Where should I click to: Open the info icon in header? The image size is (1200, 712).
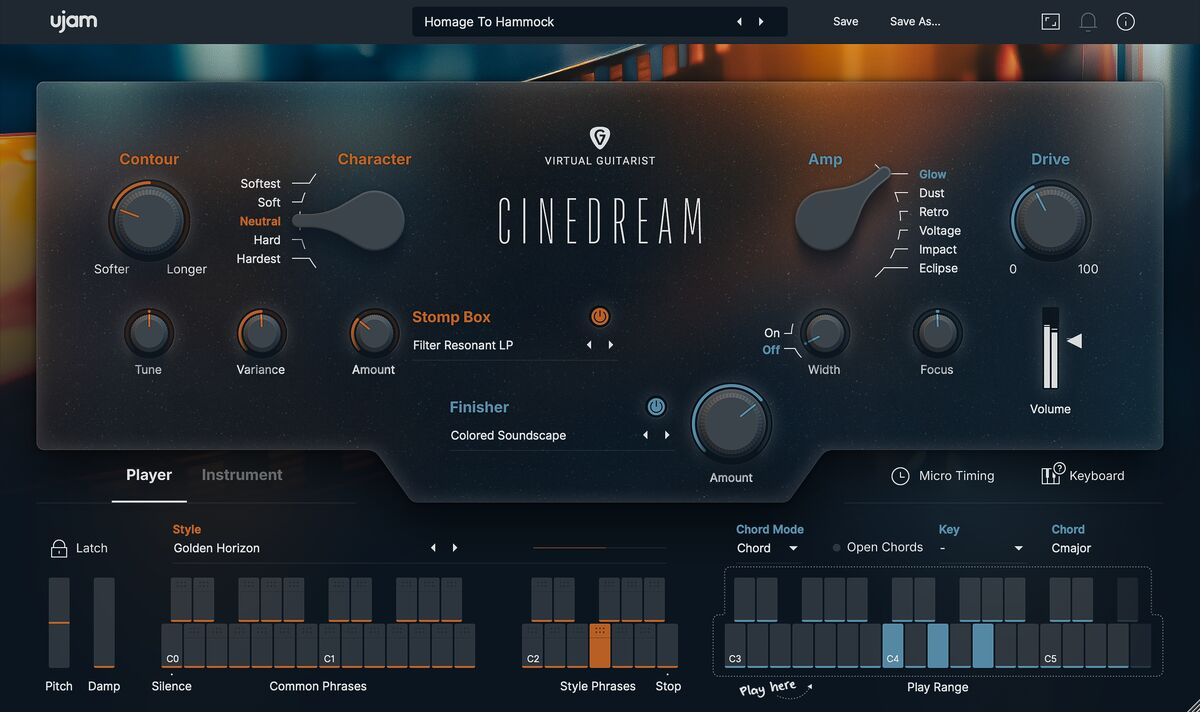click(1126, 22)
